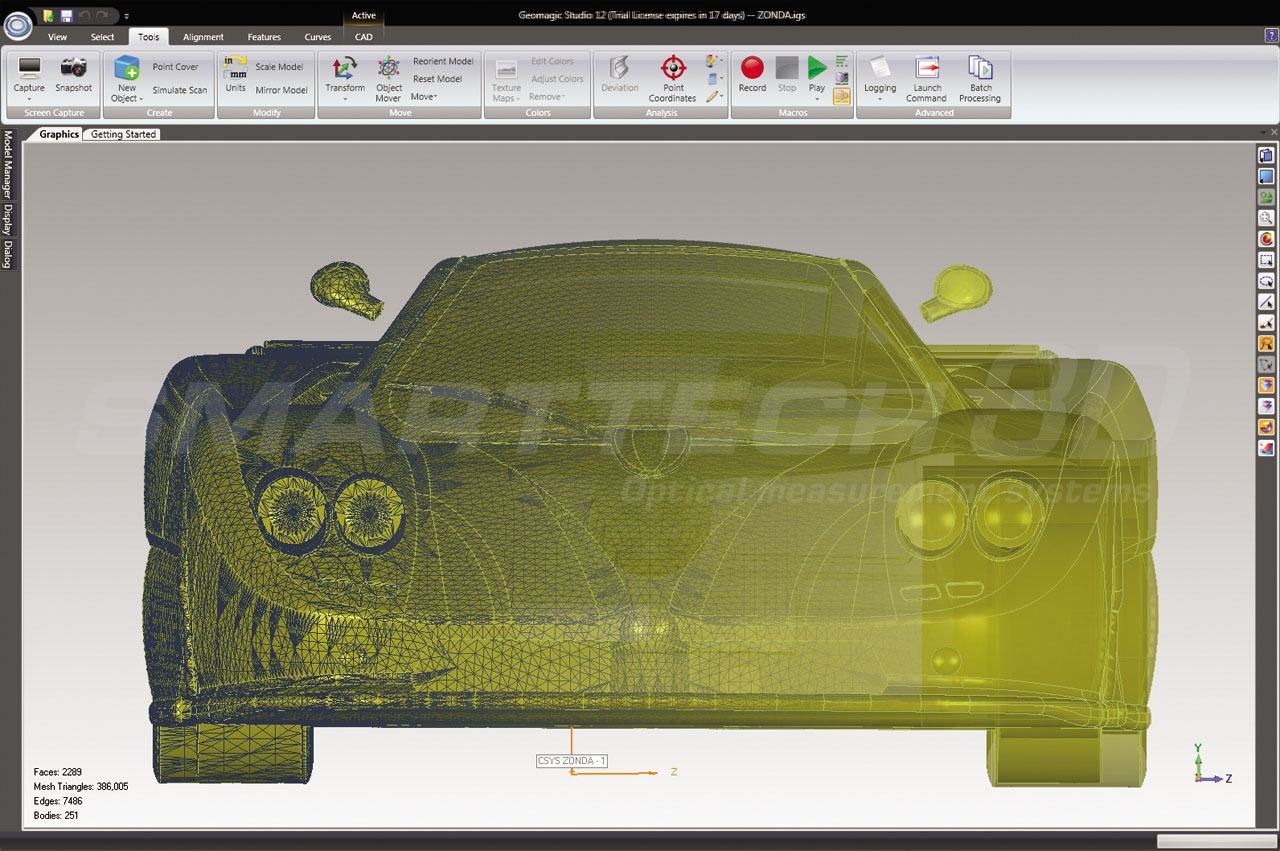Click the CSYS ZONDA - 1 label

tap(571, 761)
